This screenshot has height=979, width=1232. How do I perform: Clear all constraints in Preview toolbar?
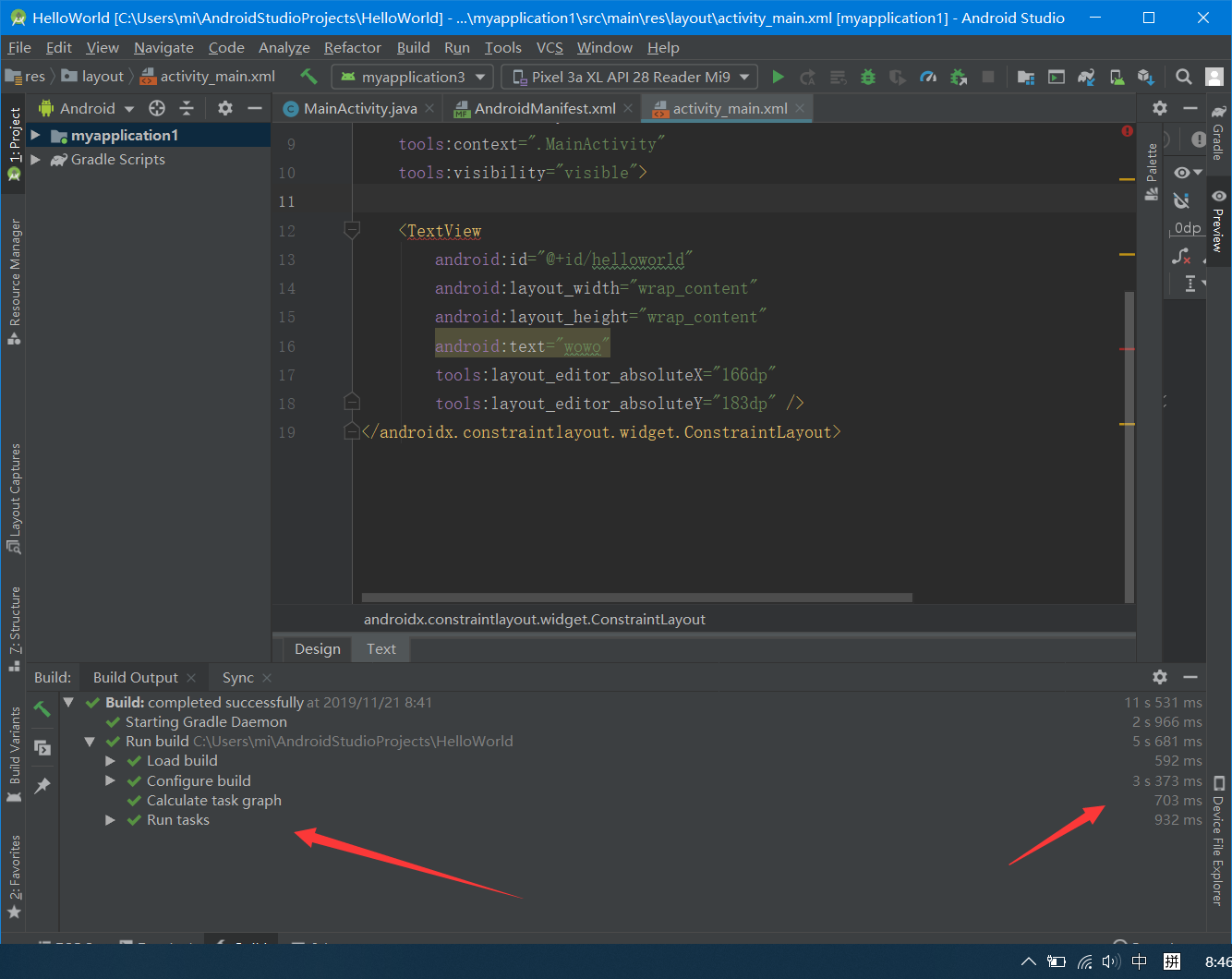tap(1181, 256)
